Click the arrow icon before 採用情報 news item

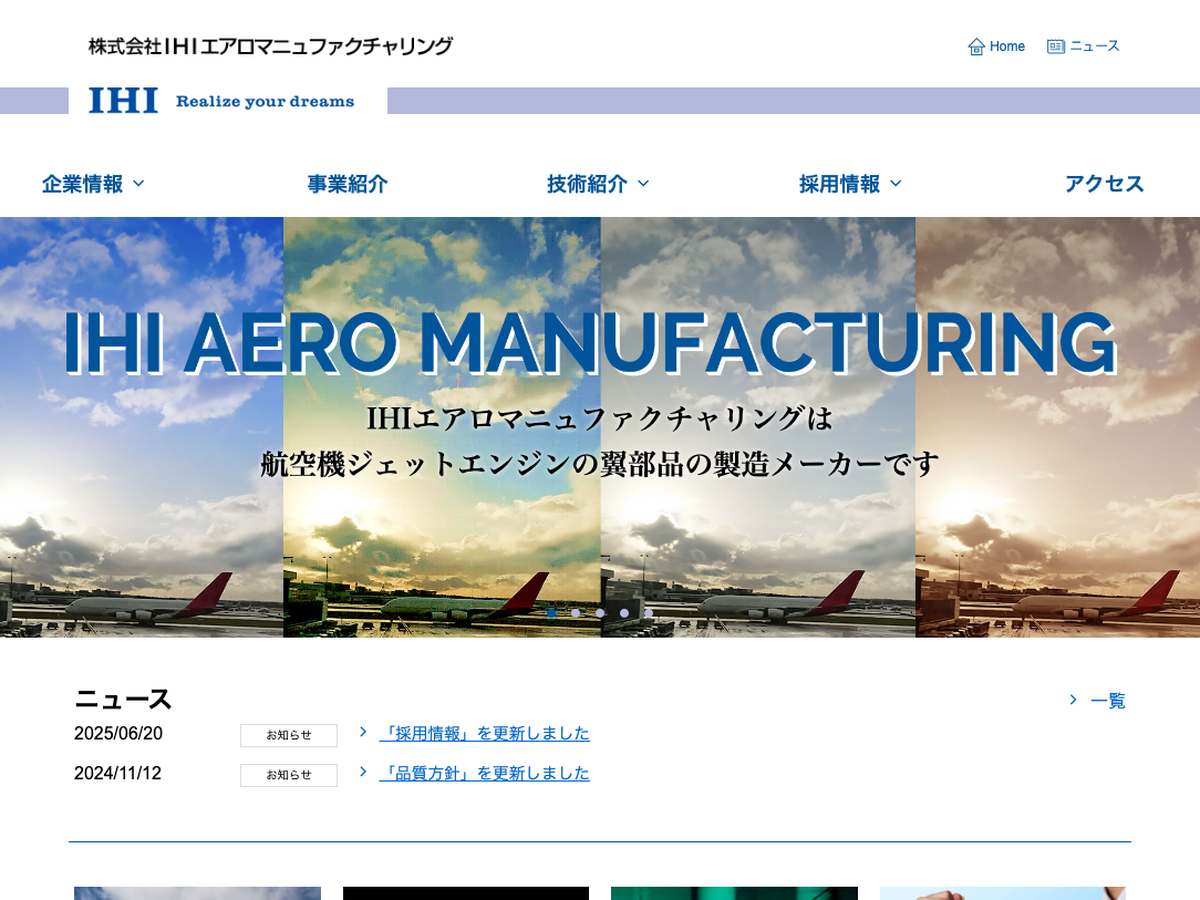tap(363, 732)
